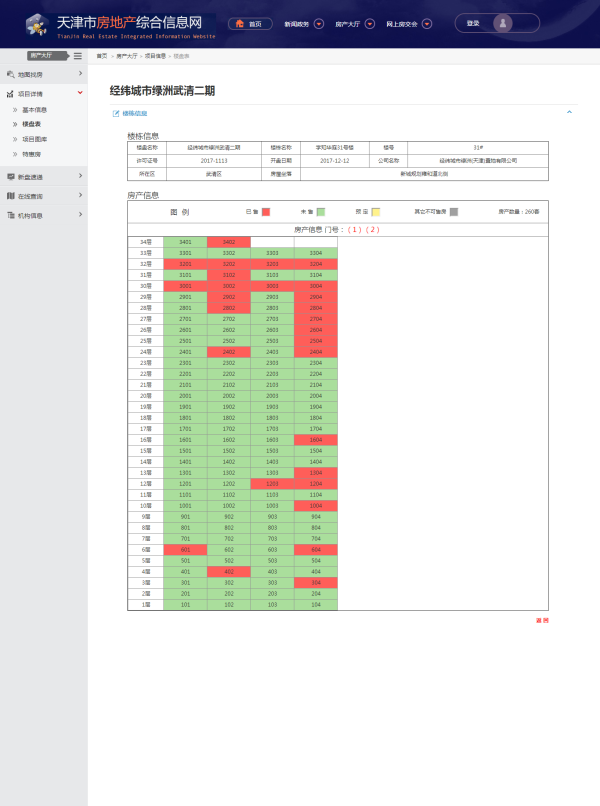Screen dimensions: 600x806
Task: Click the opening date 2017-12-12 cell
Action: [335, 161]
